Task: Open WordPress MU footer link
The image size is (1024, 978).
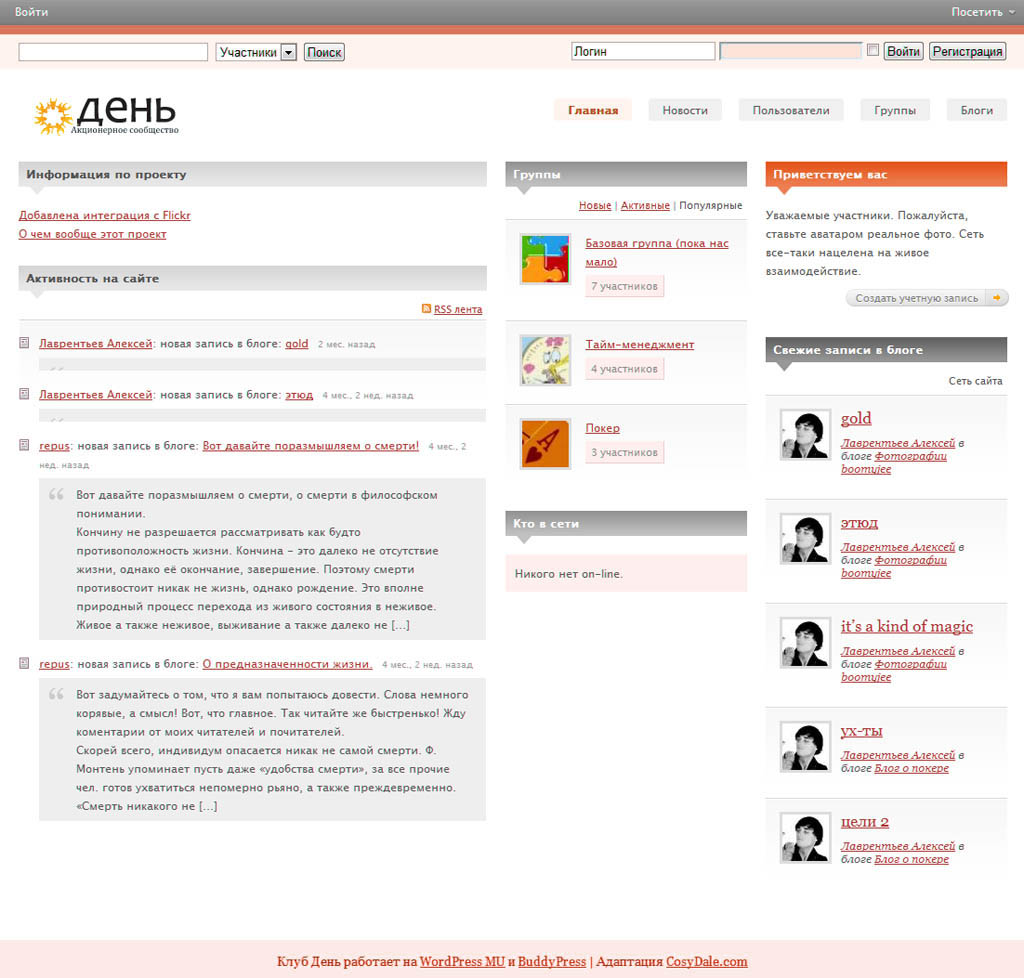Action: (x=462, y=961)
